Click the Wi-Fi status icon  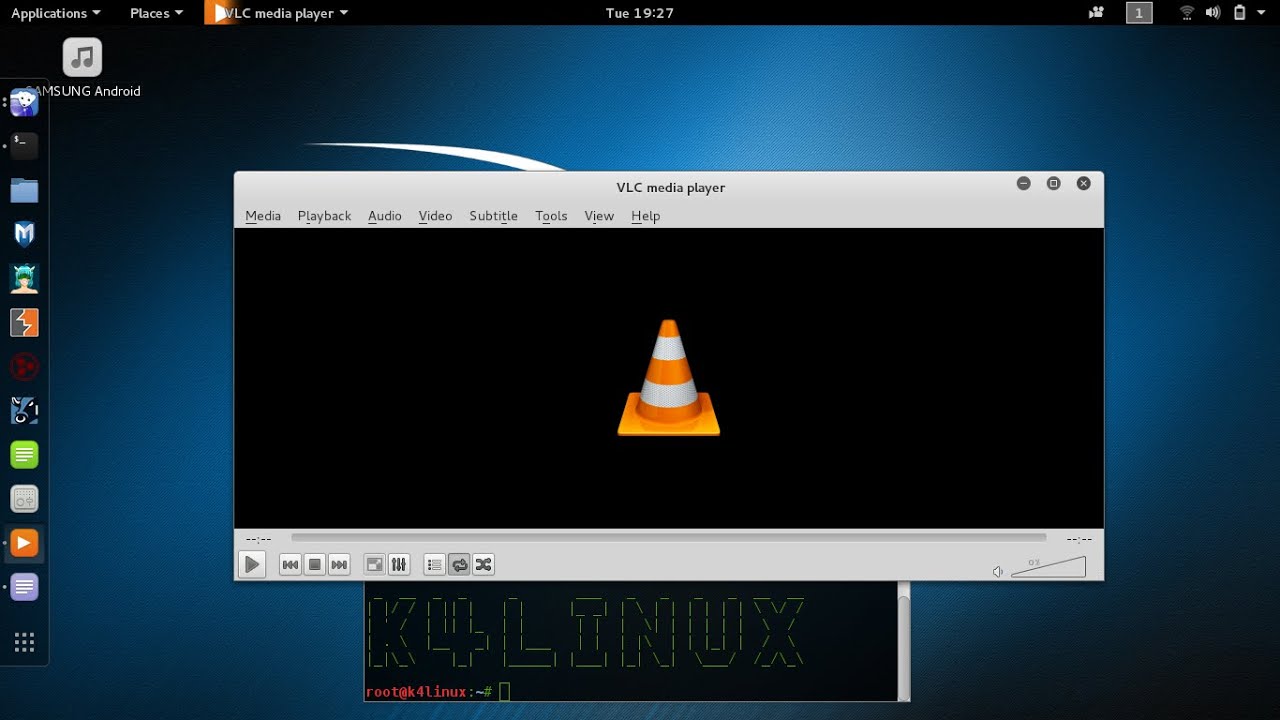pyautogui.click(x=1187, y=13)
